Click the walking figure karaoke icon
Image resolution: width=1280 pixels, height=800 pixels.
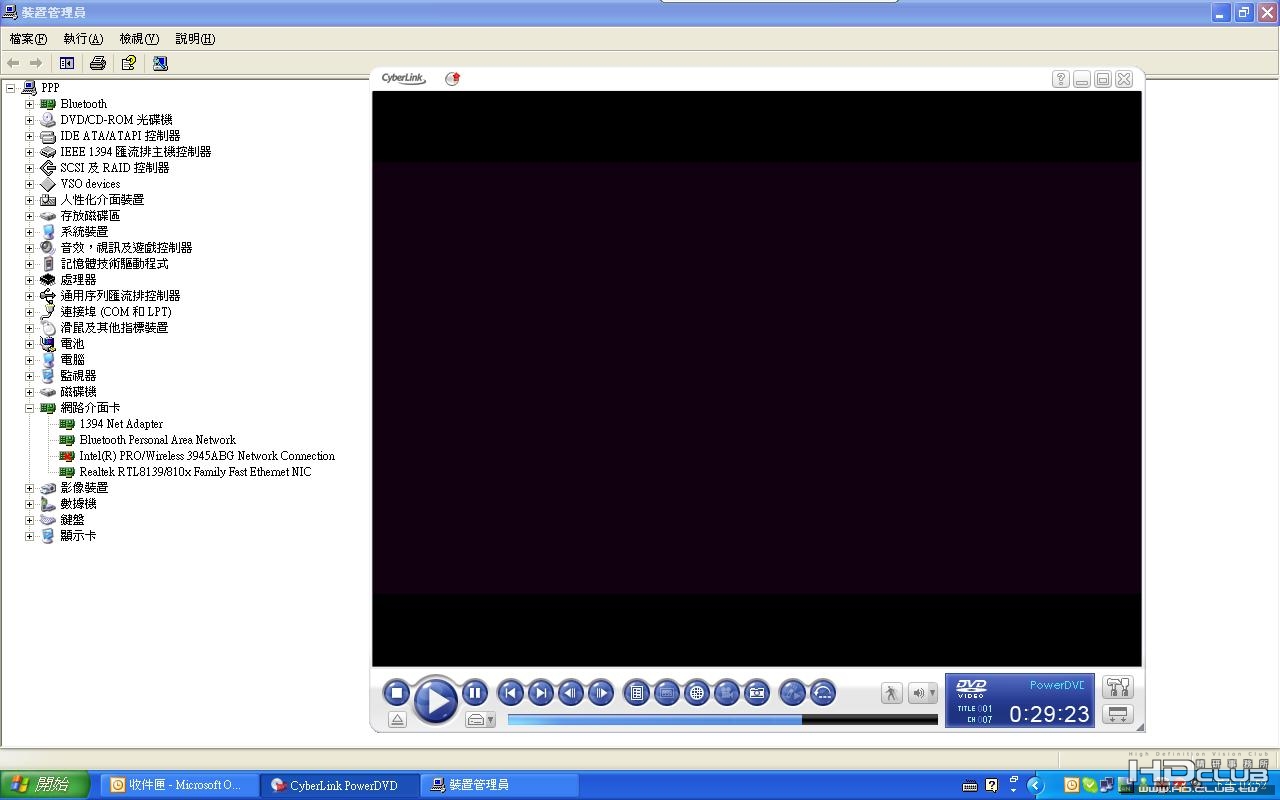892,692
